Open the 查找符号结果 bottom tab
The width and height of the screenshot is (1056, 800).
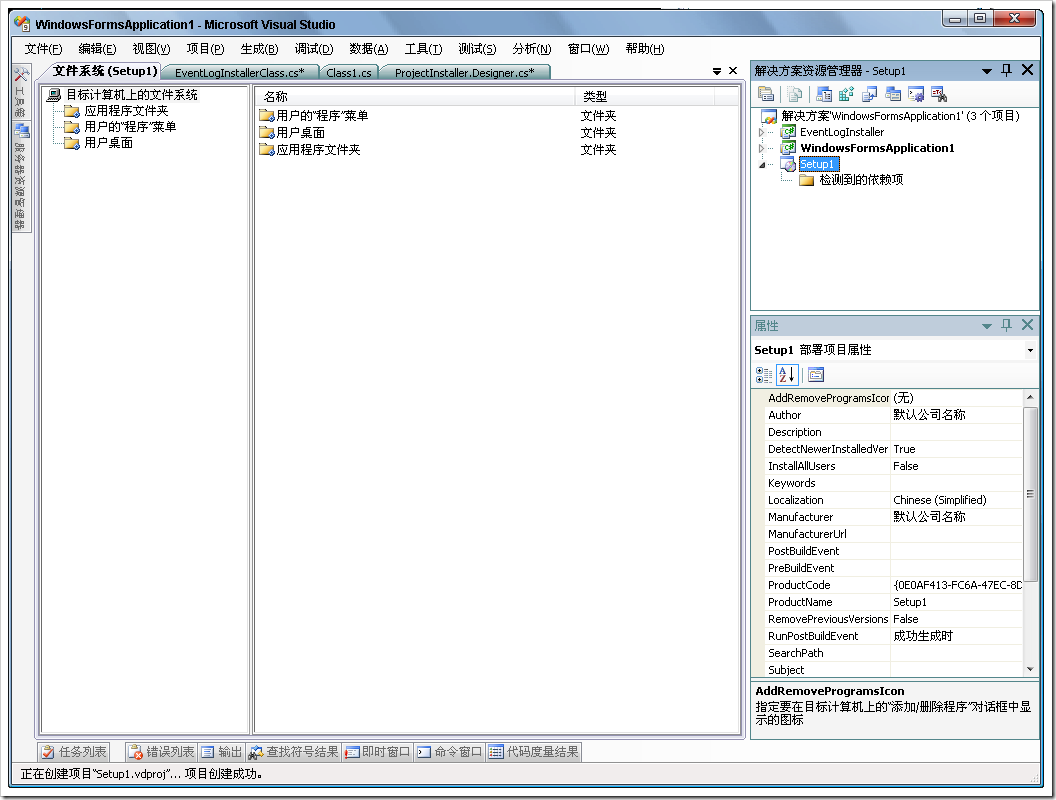tap(294, 752)
